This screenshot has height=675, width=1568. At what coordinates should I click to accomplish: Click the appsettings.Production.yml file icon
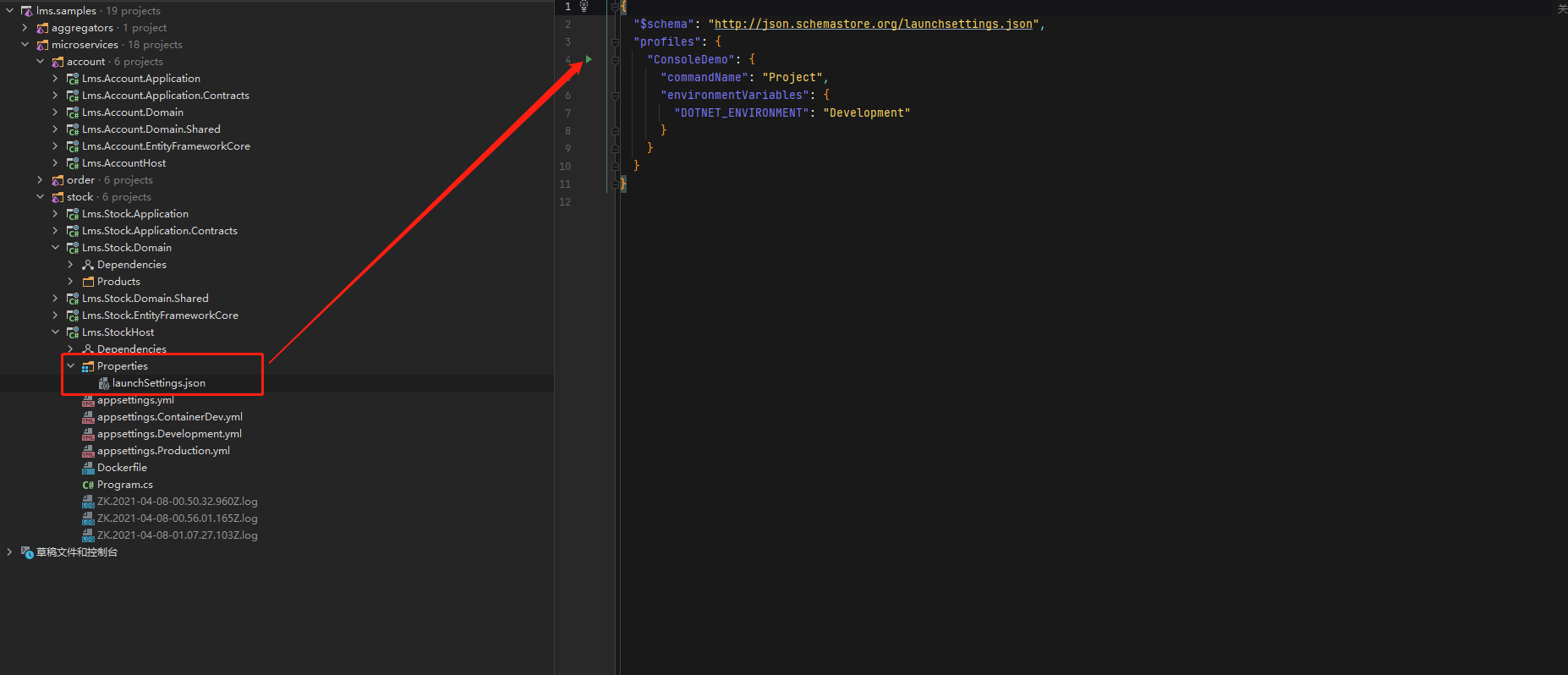pyautogui.click(x=88, y=451)
